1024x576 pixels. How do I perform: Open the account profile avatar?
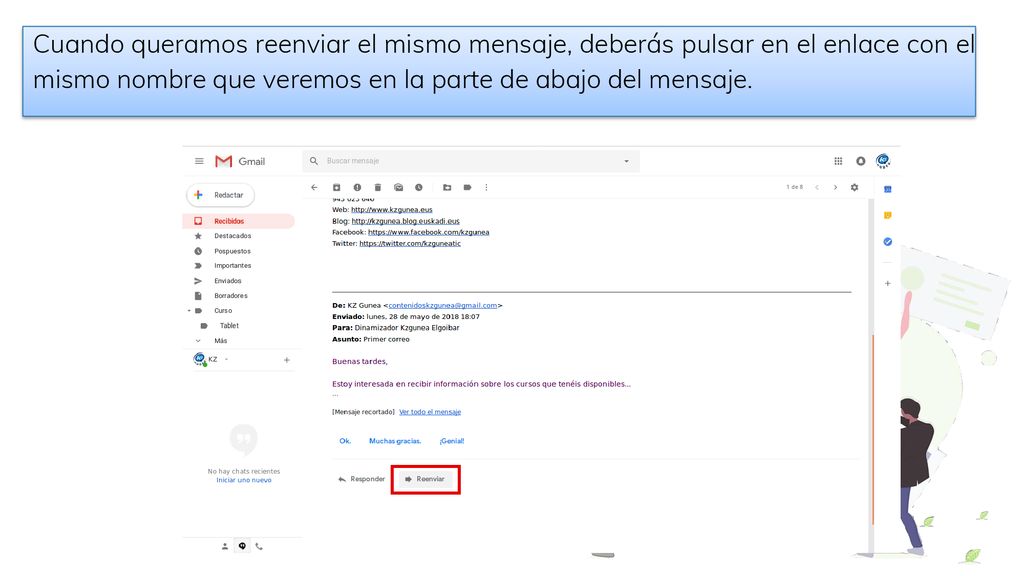(883, 161)
